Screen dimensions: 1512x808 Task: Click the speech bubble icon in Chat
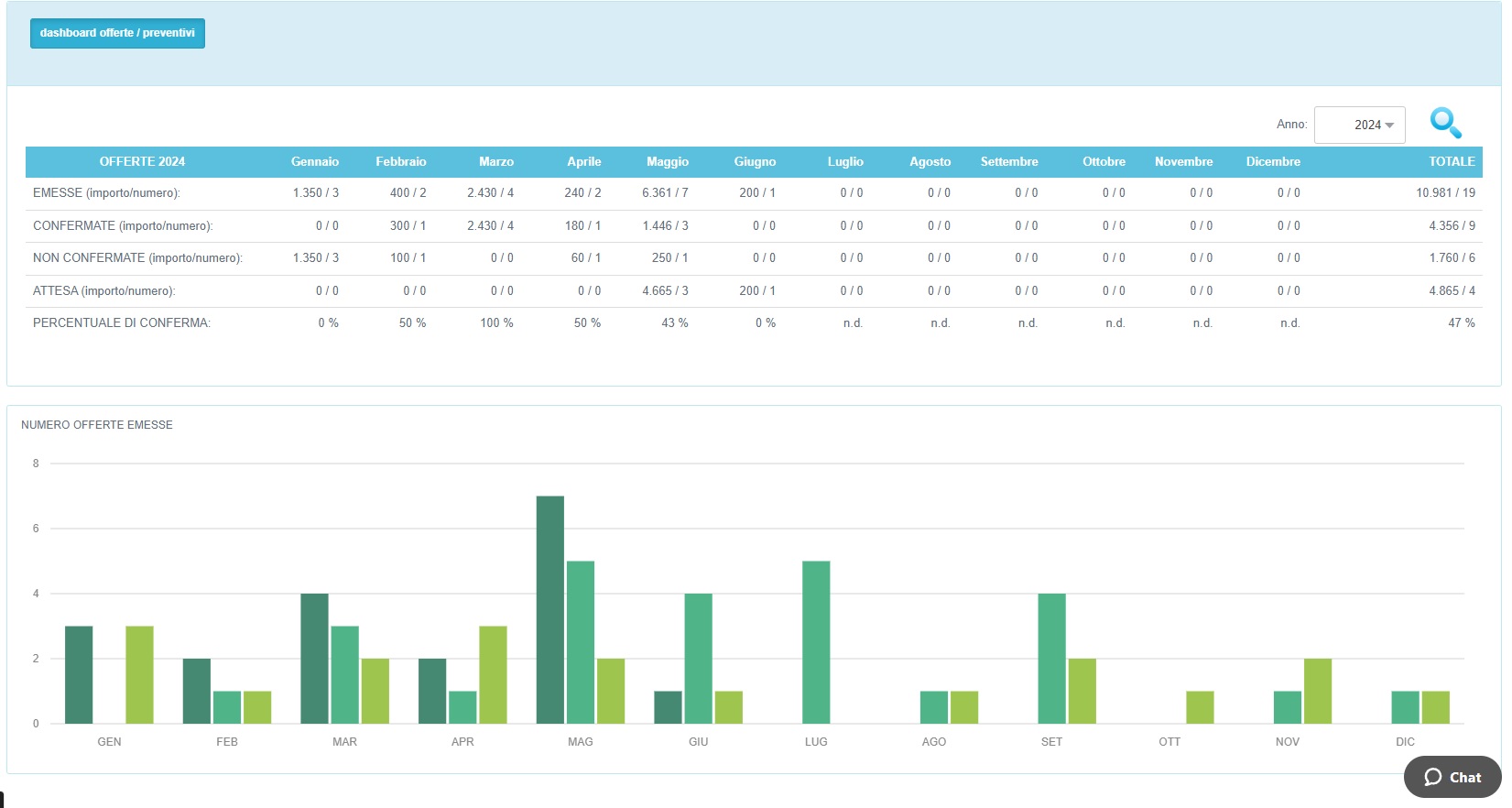coord(1433,777)
